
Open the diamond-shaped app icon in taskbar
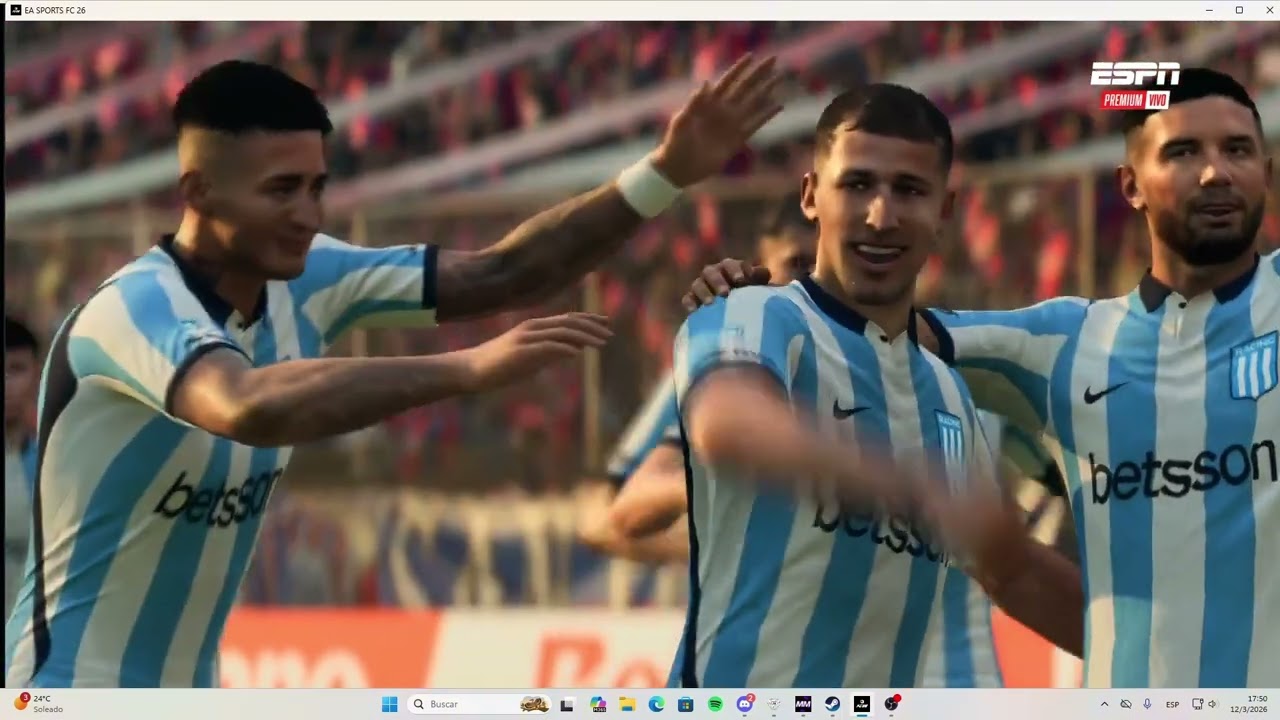click(773, 704)
